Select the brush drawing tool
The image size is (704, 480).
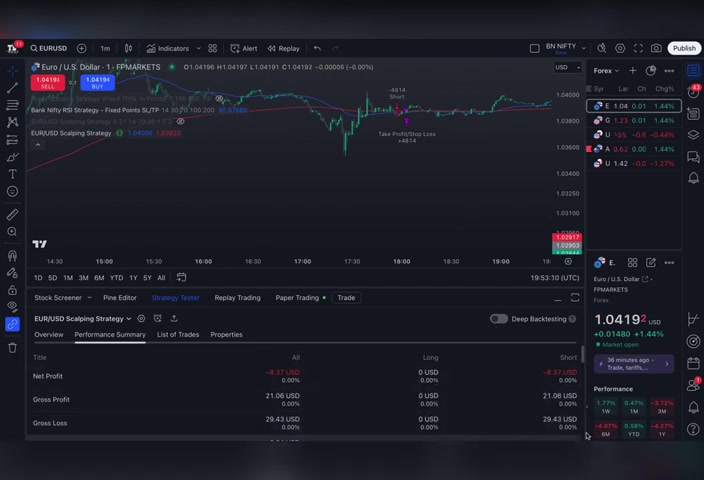pos(12,157)
